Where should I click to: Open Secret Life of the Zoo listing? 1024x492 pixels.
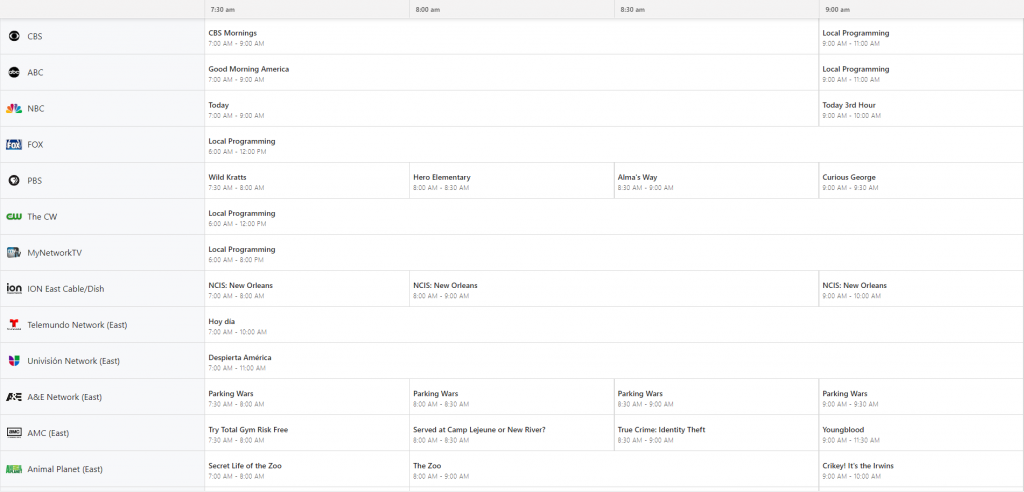point(307,469)
